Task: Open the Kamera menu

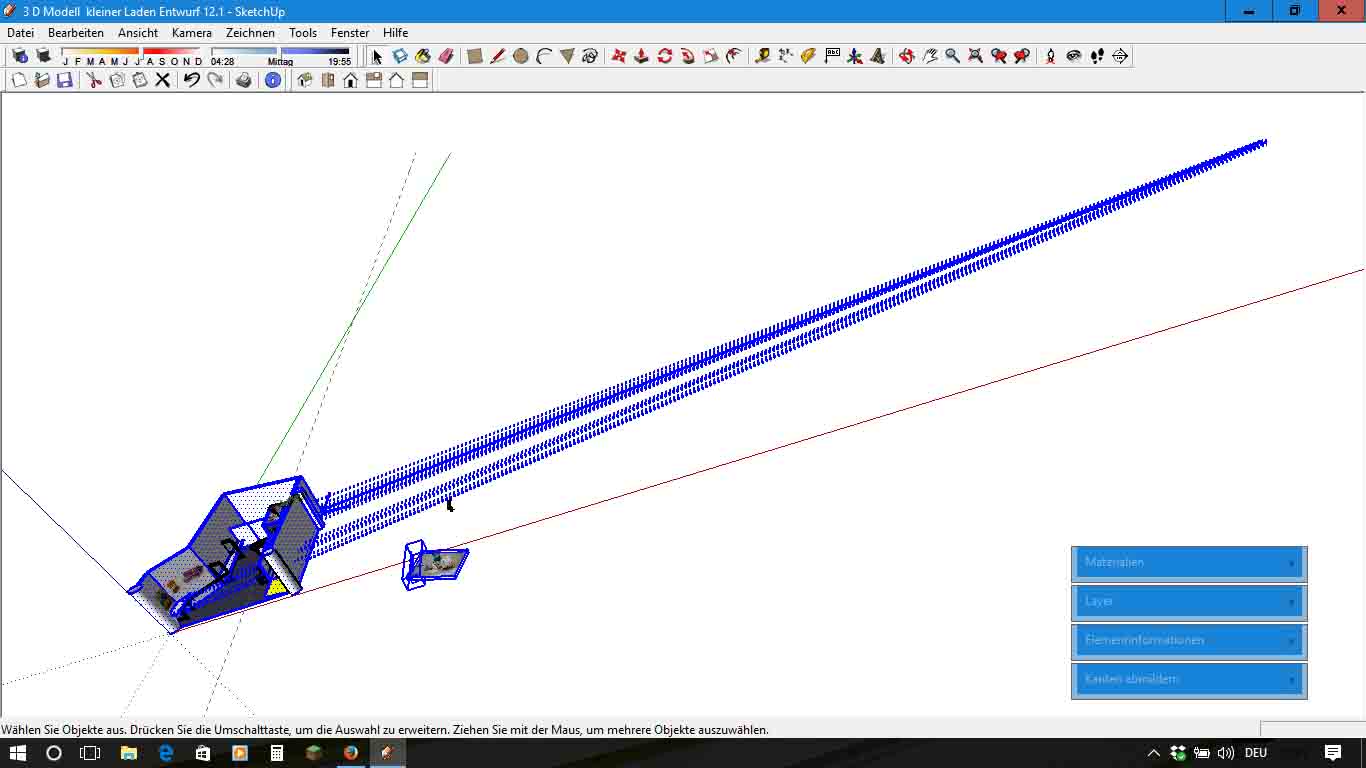Action: pos(191,33)
